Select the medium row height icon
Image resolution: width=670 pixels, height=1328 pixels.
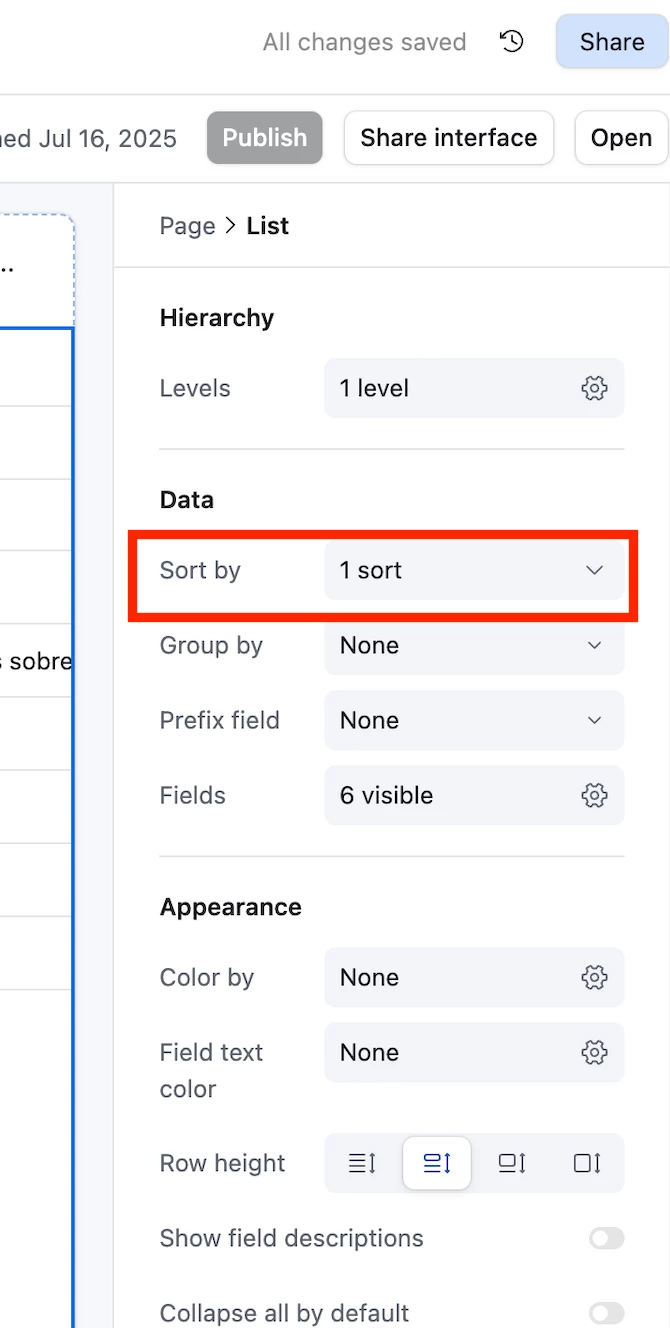coord(437,1163)
